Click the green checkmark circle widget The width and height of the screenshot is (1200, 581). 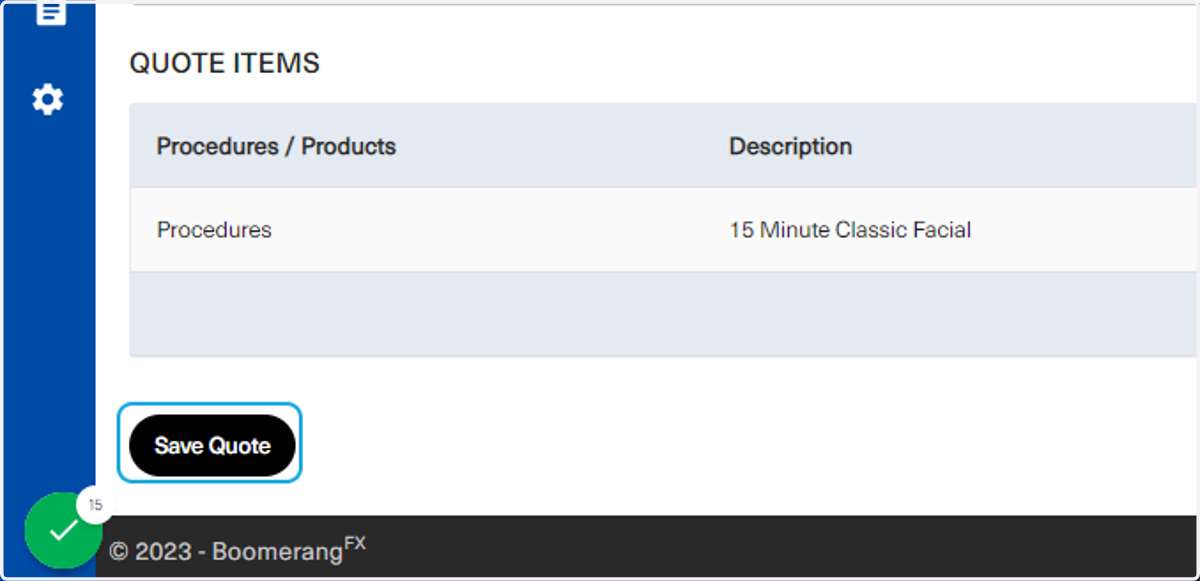(x=63, y=530)
